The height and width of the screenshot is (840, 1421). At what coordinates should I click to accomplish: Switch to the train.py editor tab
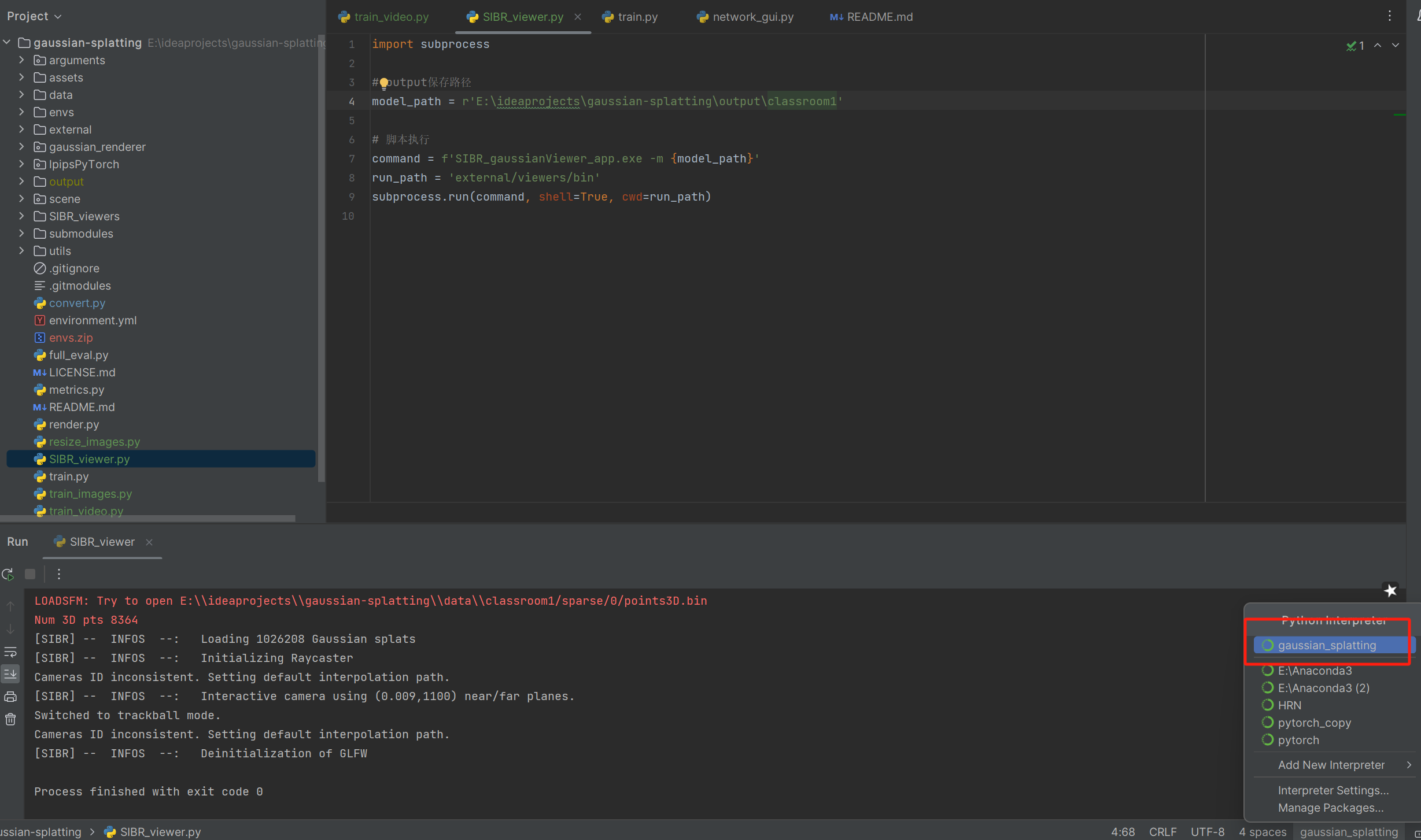630,17
